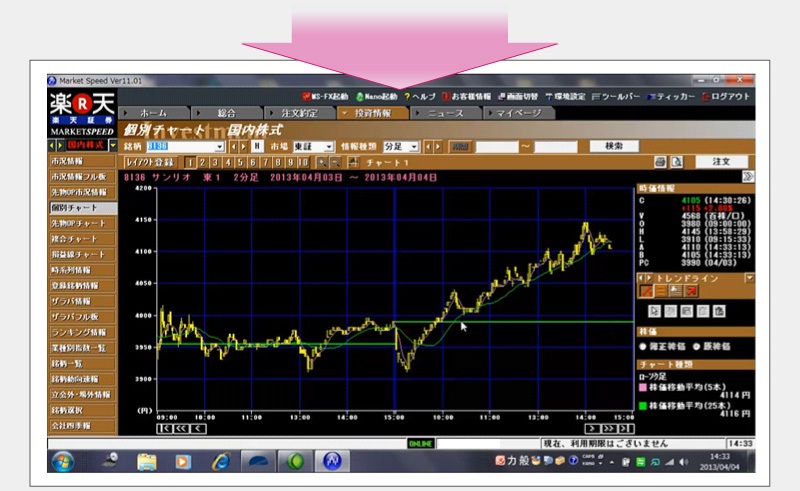Screen dimensions: 800x491
Task: Open the 投資情報 tab
Action: [373, 113]
